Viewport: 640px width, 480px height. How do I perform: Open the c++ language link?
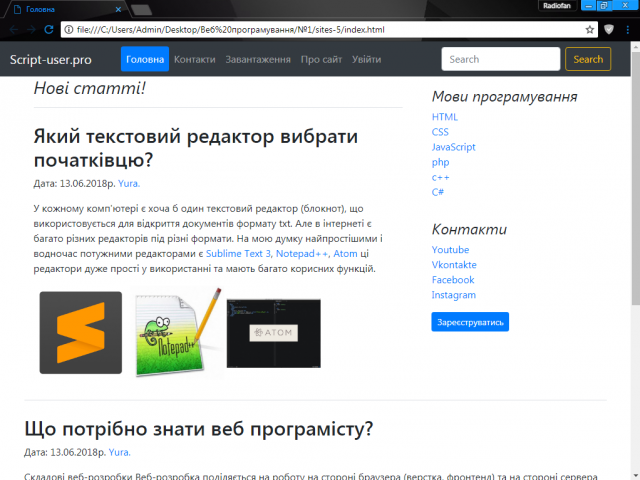coord(440,178)
